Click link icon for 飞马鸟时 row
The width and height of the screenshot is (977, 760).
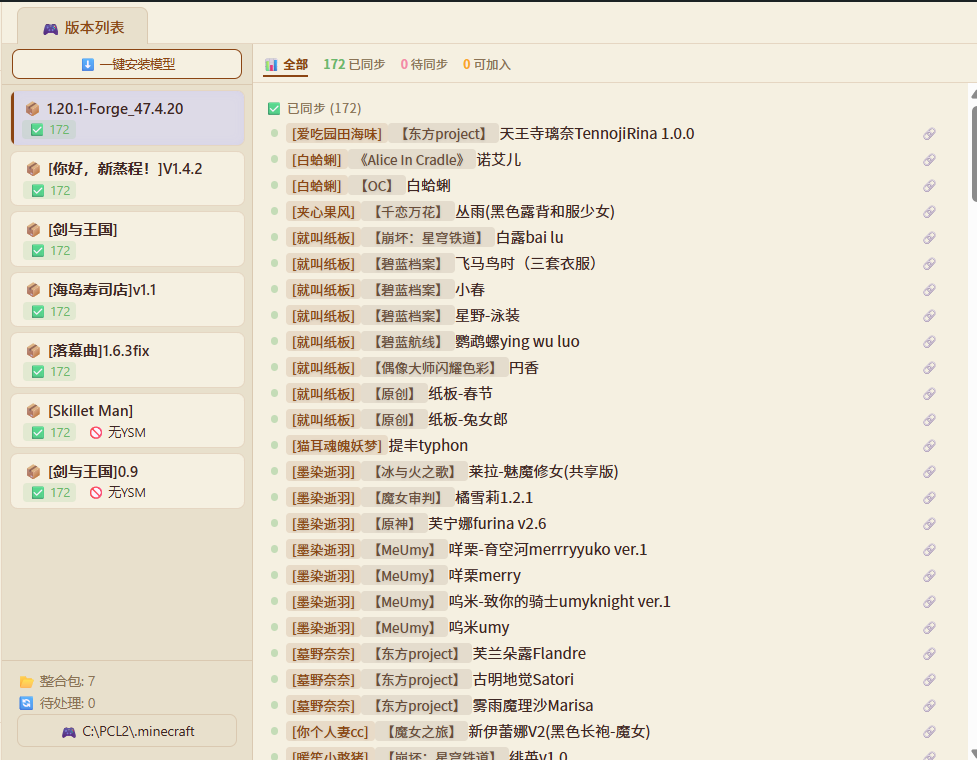tap(929, 264)
